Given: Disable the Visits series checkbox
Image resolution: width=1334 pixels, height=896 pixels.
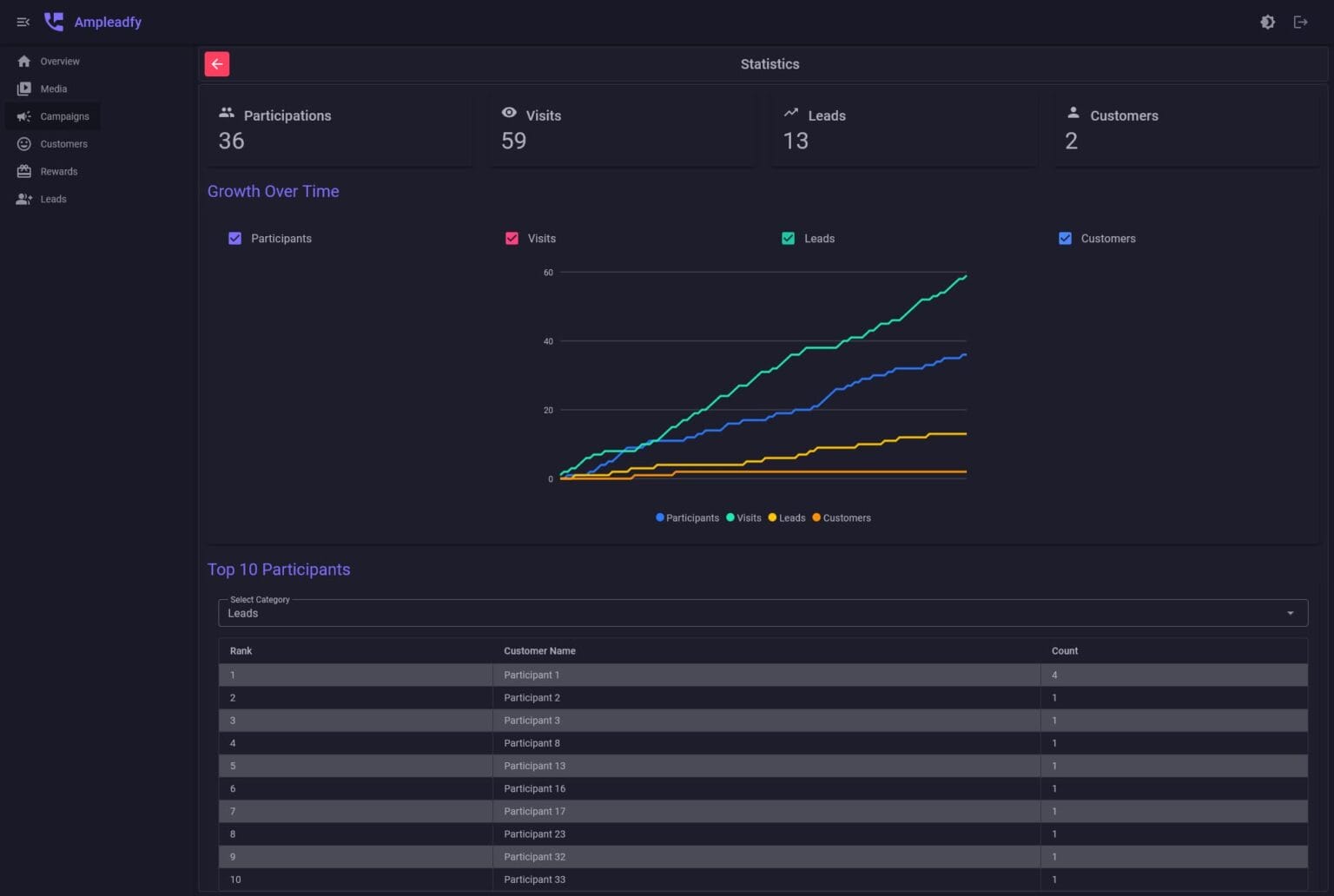Looking at the screenshot, I should tap(512, 239).
